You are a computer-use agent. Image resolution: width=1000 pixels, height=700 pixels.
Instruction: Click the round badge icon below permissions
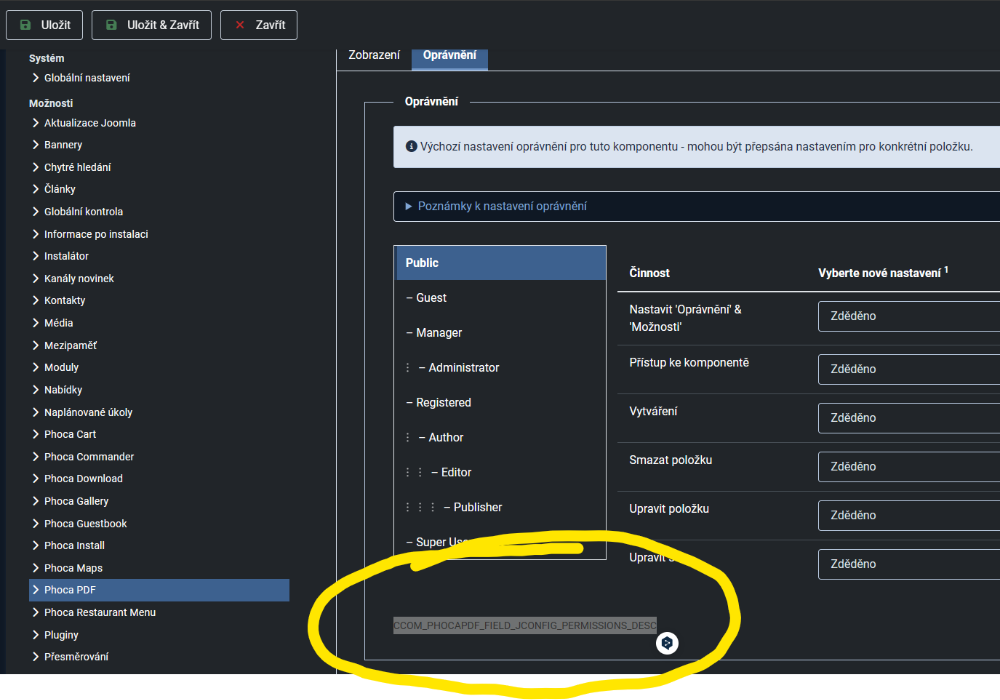pyautogui.click(x=667, y=643)
